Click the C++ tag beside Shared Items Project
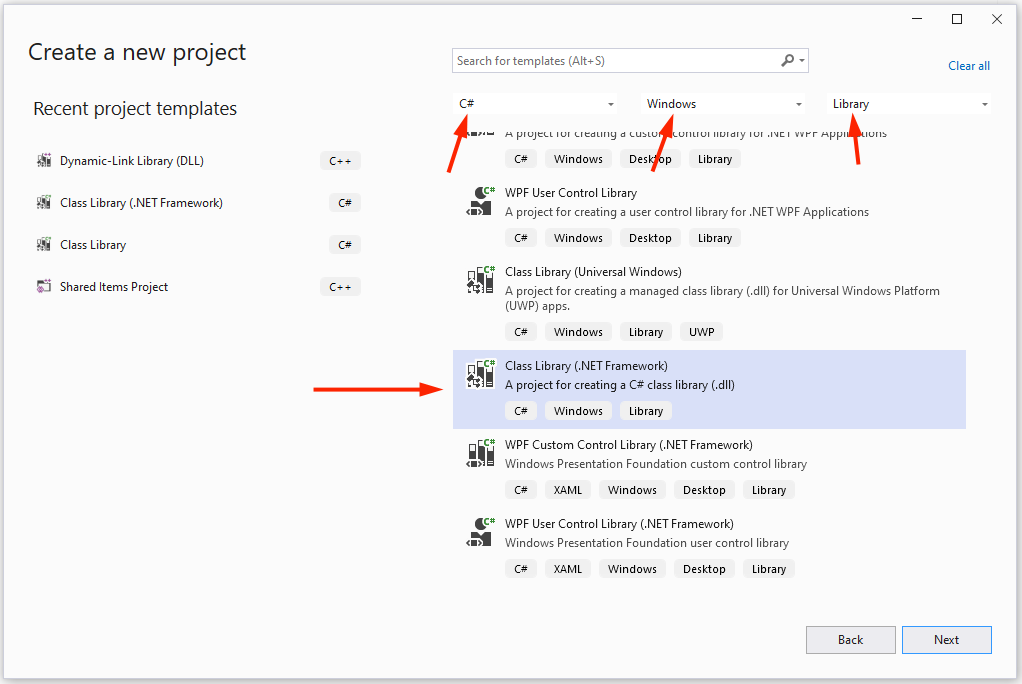The image size is (1022, 684). 340,287
